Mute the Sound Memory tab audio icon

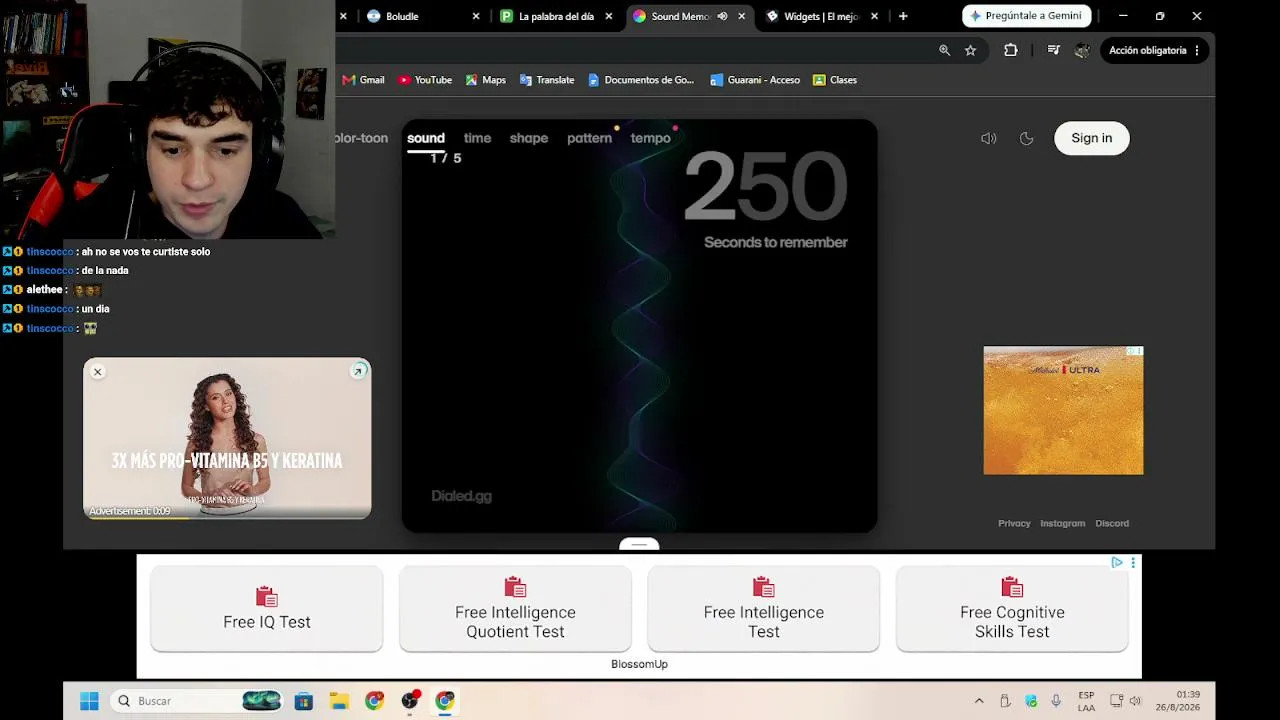tap(722, 16)
